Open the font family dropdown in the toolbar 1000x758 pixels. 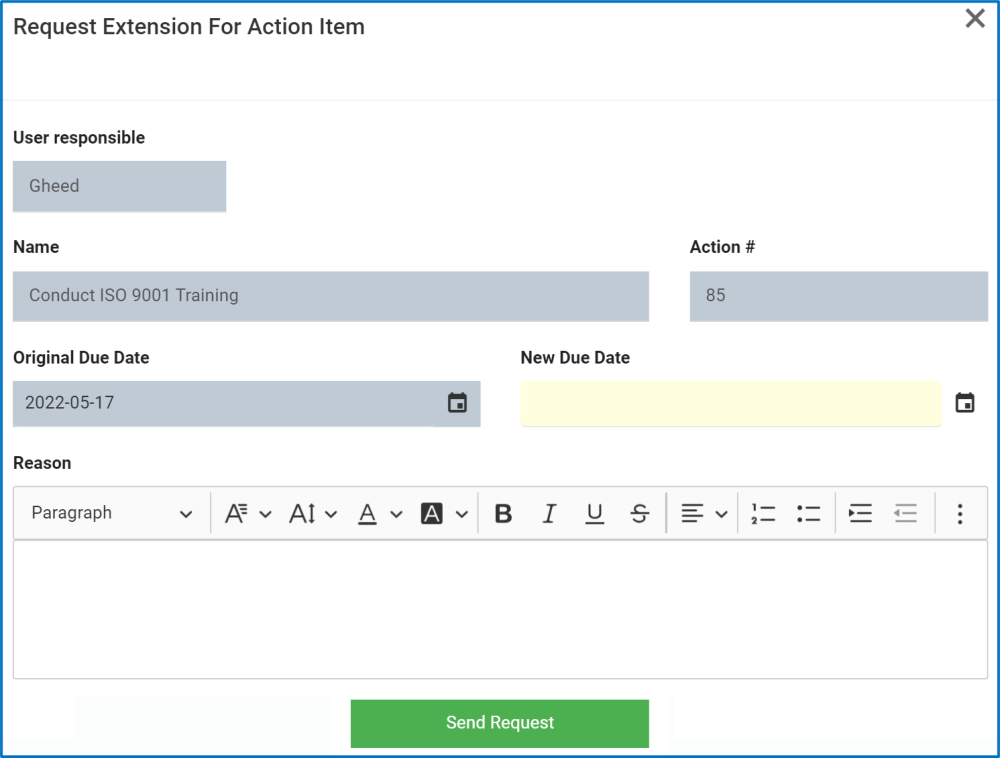click(x=246, y=513)
